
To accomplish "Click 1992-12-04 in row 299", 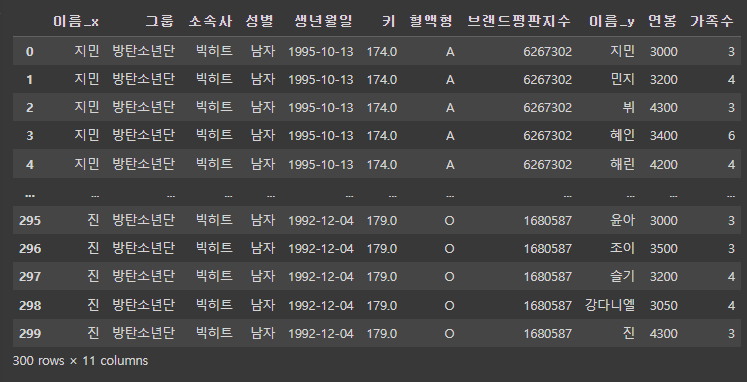I will coord(321,333).
